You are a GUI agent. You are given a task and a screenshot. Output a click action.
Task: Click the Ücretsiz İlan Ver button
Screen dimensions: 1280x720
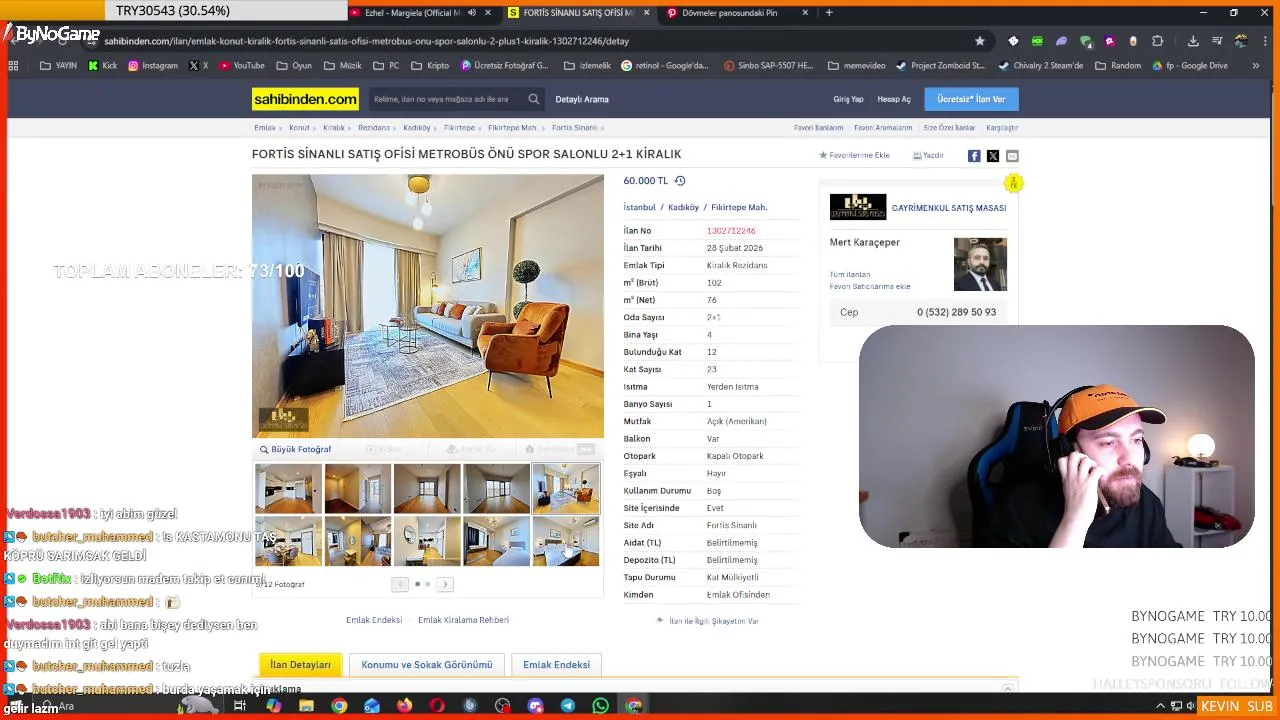(971, 99)
